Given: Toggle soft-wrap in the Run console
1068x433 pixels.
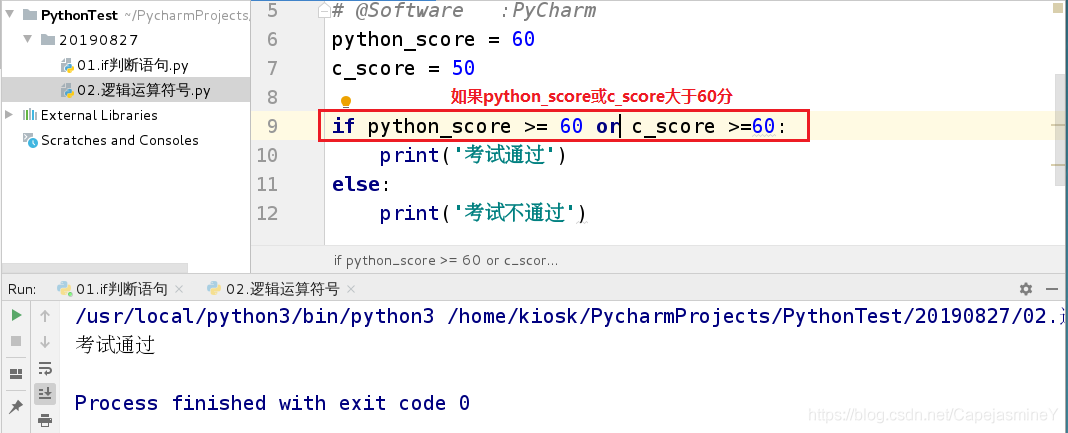Looking at the screenshot, I should 45,368.
